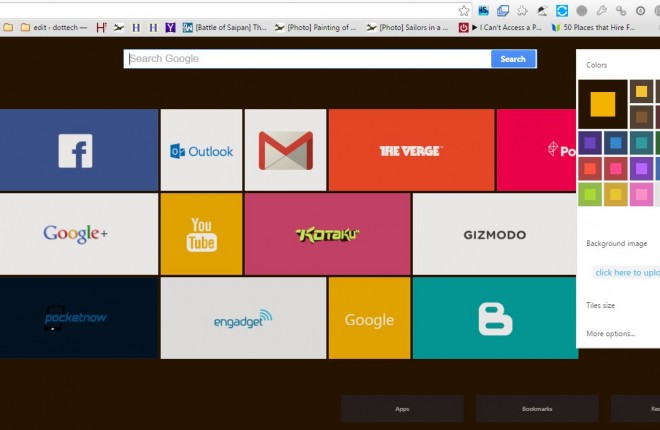Click the blue Search button
660x430 pixels.
pyautogui.click(x=513, y=59)
